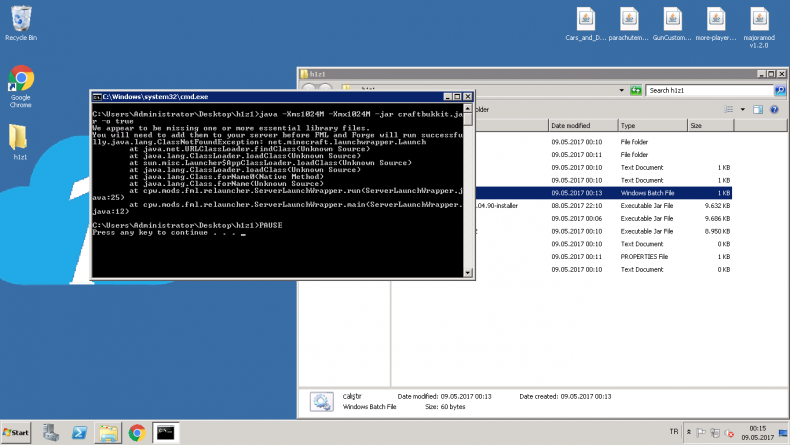Sort by Type column header
The width and height of the screenshot is (790, 445).
pos(652,125)
